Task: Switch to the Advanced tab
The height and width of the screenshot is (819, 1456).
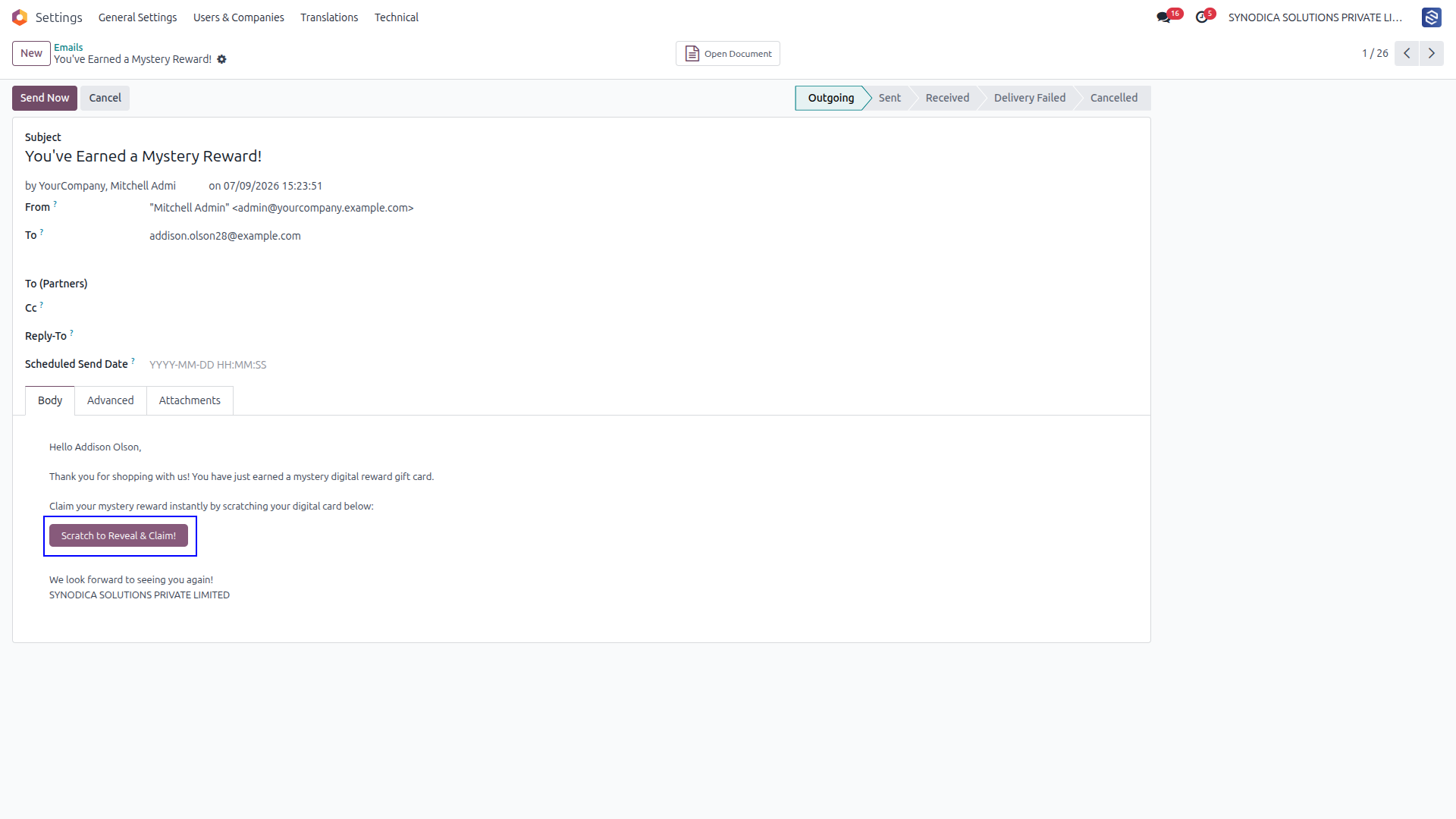Action: (110, 400)
